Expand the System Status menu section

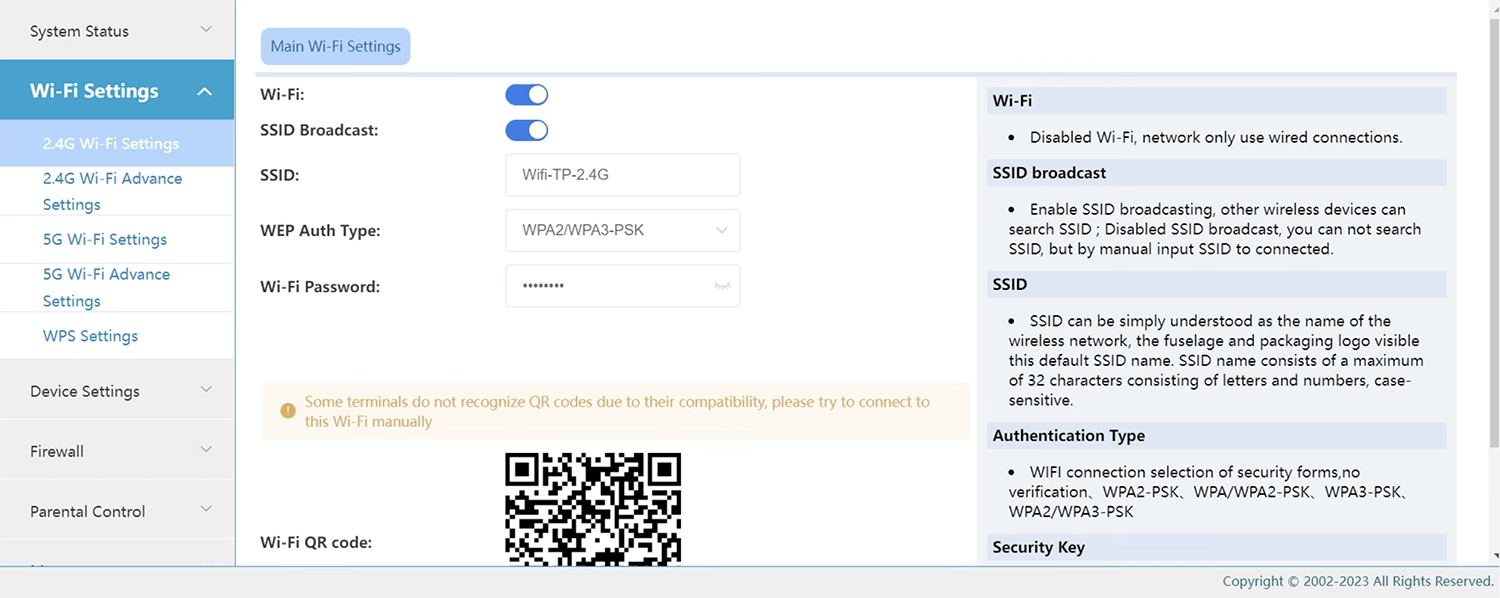117,31
